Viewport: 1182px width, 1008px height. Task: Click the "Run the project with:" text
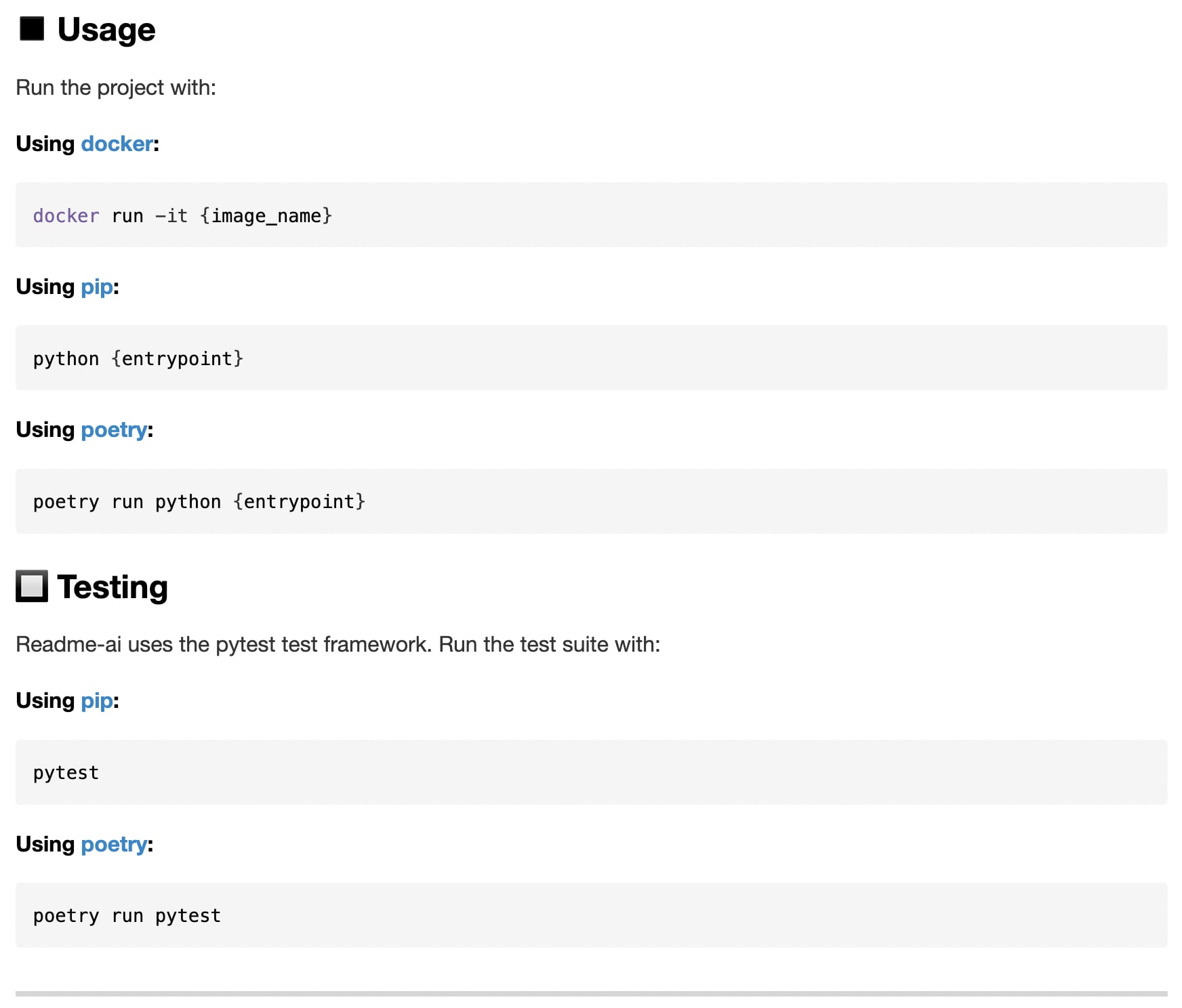coord(116,87)
